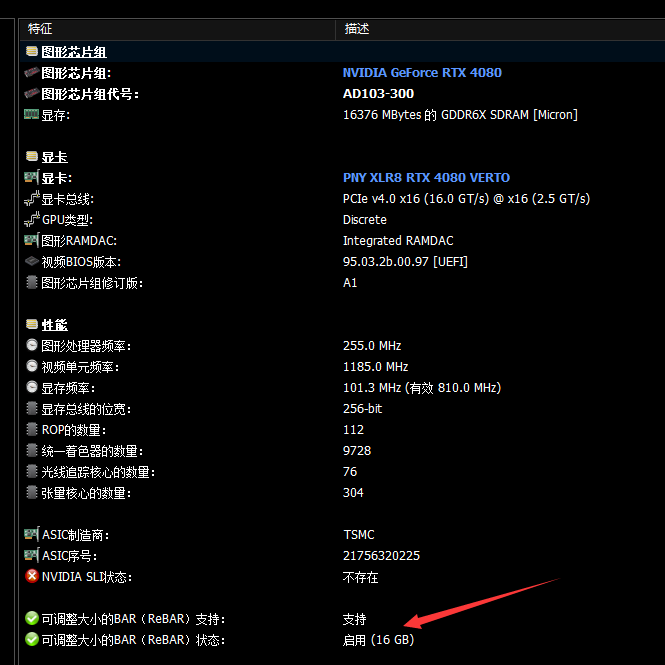This screenshot has height=665, width=665.
Task: Select the 可调整大小的BAR（ReBAR）状态: label
Action: coord(133,640)
